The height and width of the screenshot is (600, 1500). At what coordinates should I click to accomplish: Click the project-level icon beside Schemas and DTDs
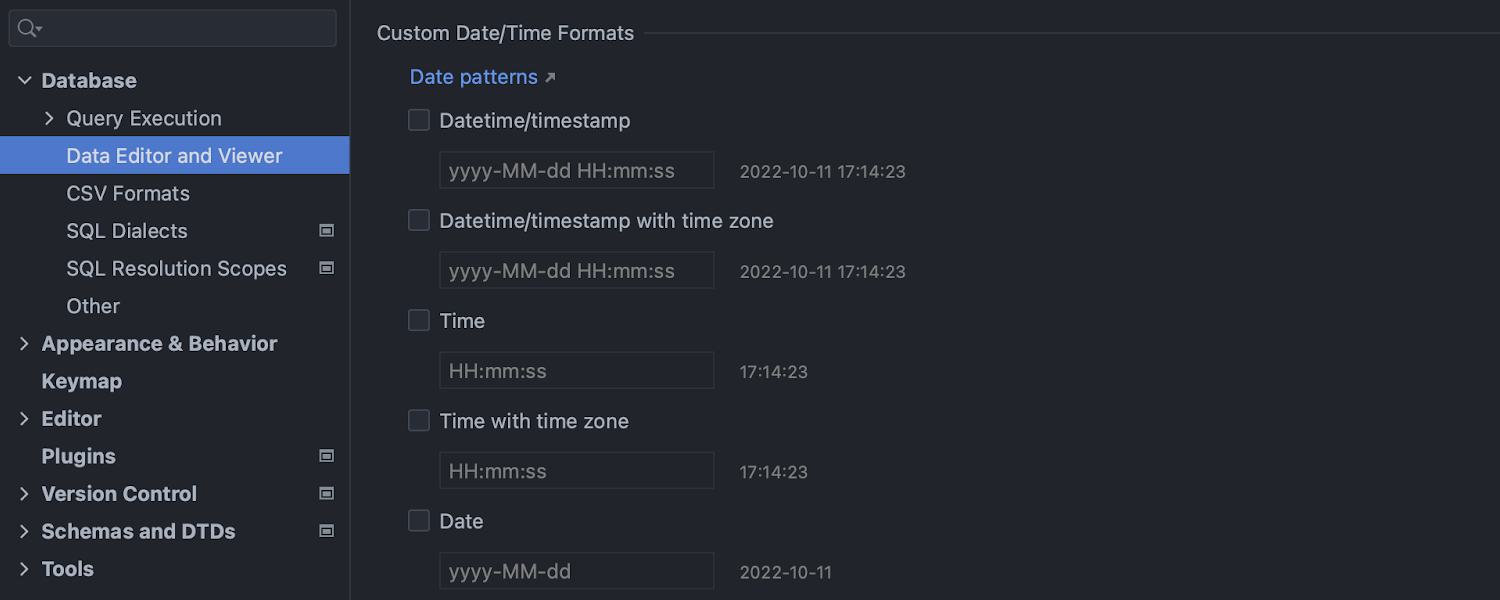coord(326,531)
